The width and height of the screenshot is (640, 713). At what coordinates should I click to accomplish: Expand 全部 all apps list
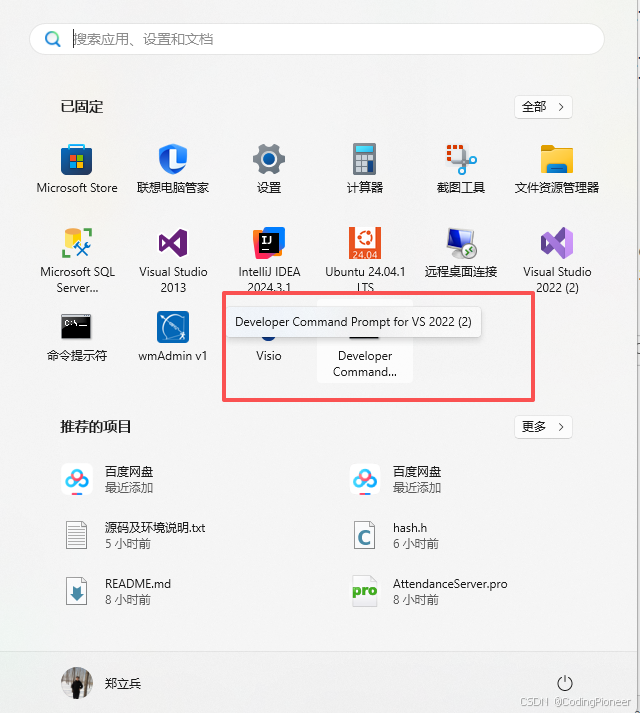543,107
